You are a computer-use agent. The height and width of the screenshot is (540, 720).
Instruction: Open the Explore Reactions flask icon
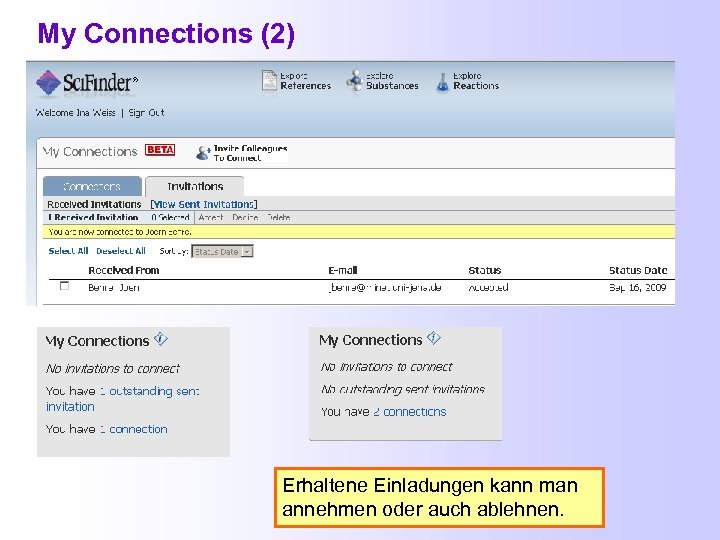click(x=442, y=82)
